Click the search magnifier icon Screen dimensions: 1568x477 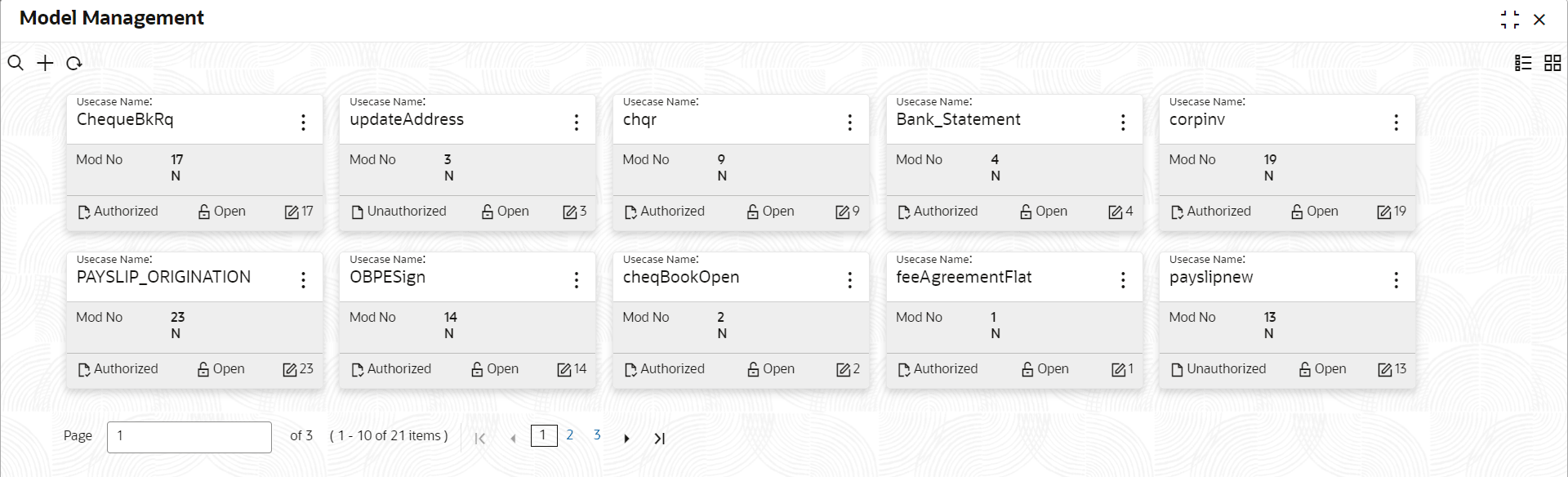16,63
